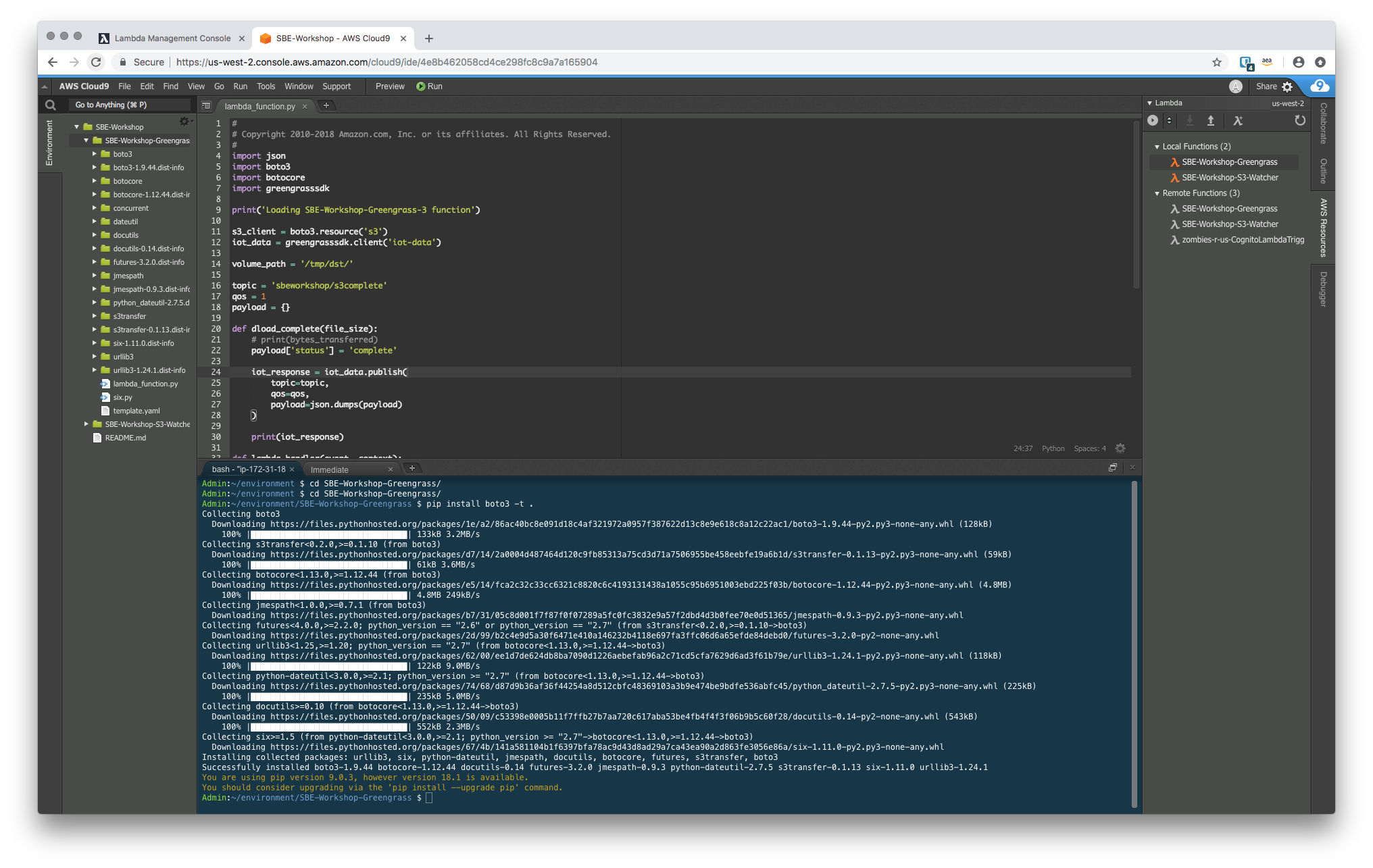Open run options stepper beside Lambda run icon
This screenshot has height=868, width=1373.
(x=1169, y=120)
